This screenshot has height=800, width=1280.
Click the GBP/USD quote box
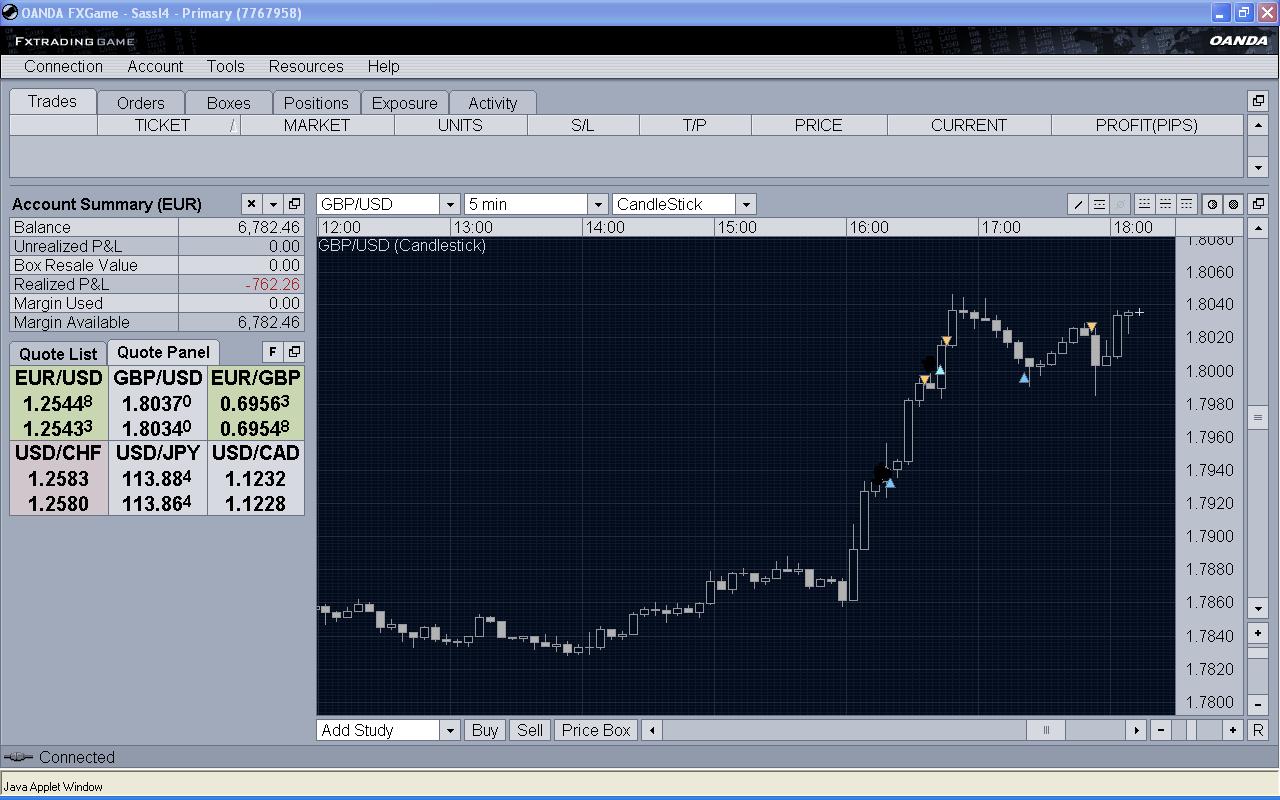[158, 403]
